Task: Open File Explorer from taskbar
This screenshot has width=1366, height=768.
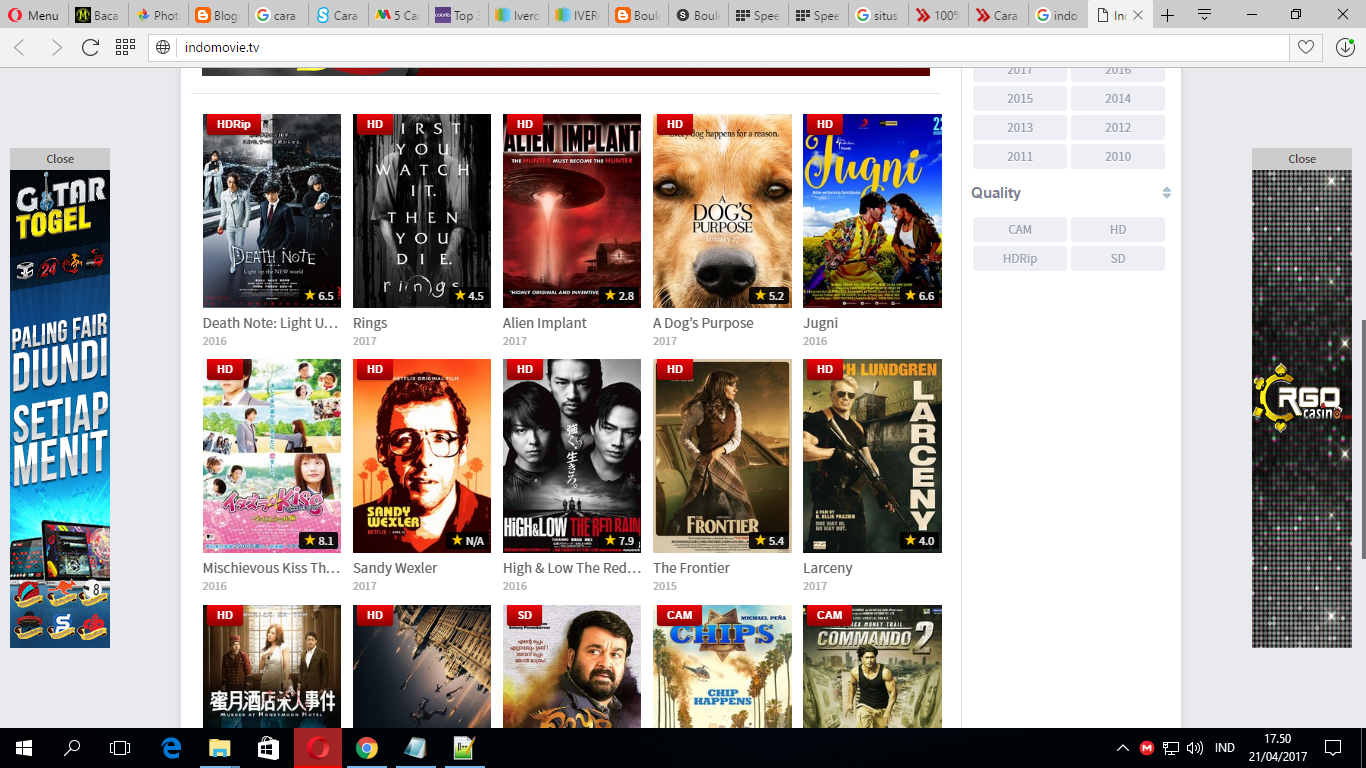Action: click(220, 747)
